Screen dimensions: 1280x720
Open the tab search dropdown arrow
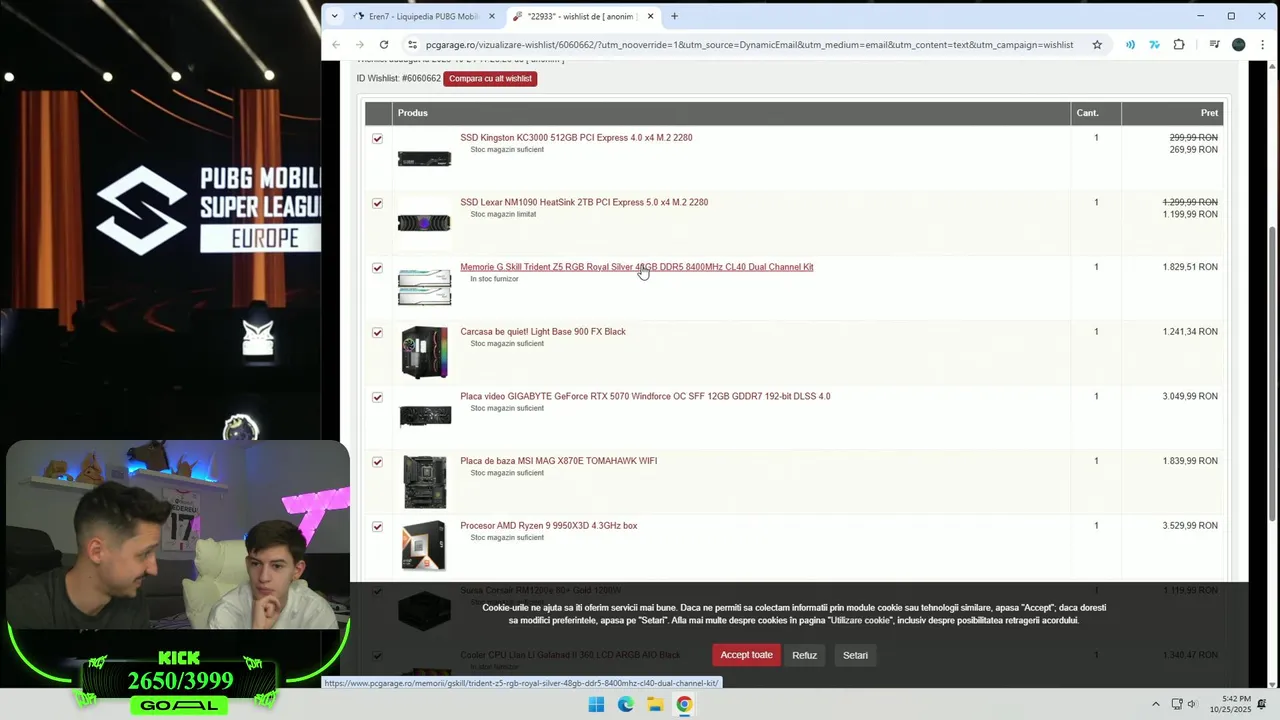[x=334, y=16]
